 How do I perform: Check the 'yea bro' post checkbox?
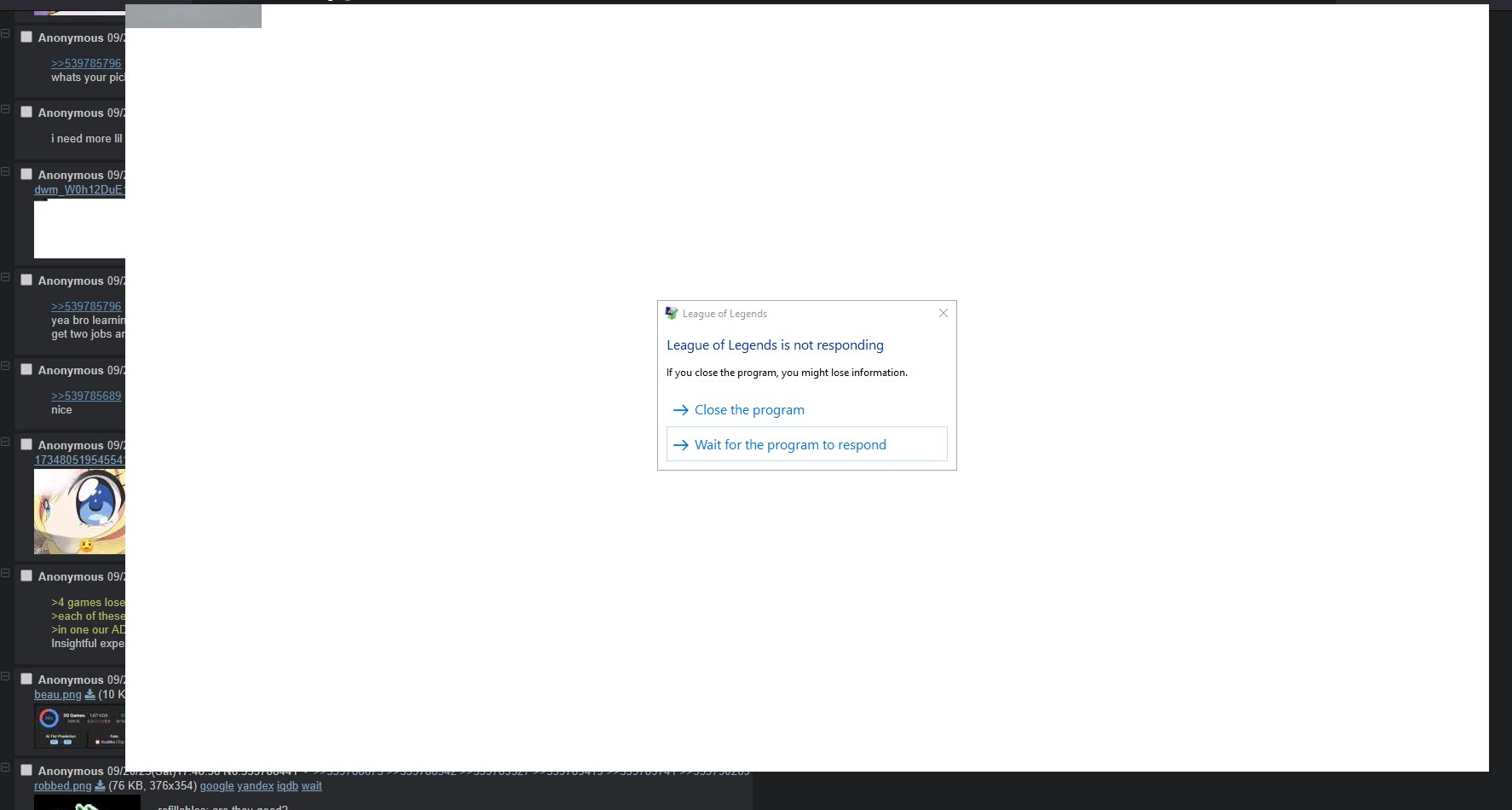point(26,280)
